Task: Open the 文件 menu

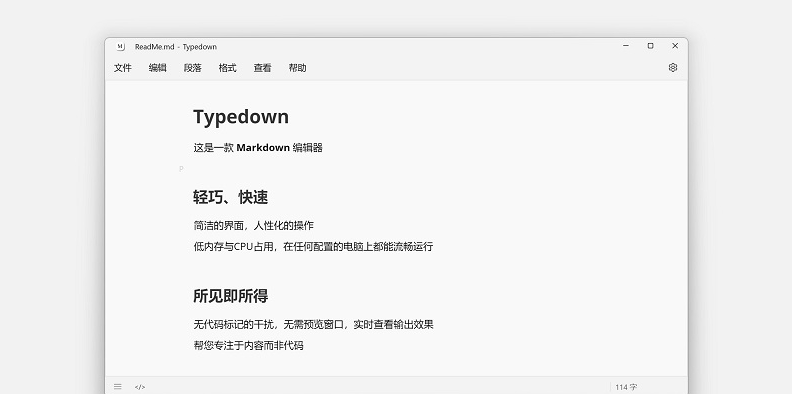Action: coord(123,68)
